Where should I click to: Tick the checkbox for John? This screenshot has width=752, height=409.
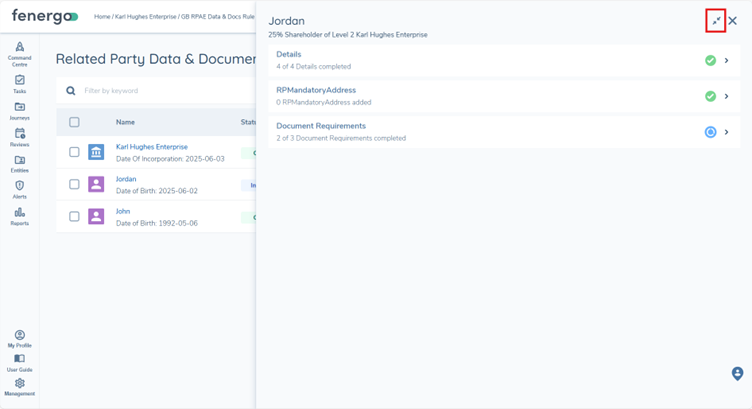[74, 216]
